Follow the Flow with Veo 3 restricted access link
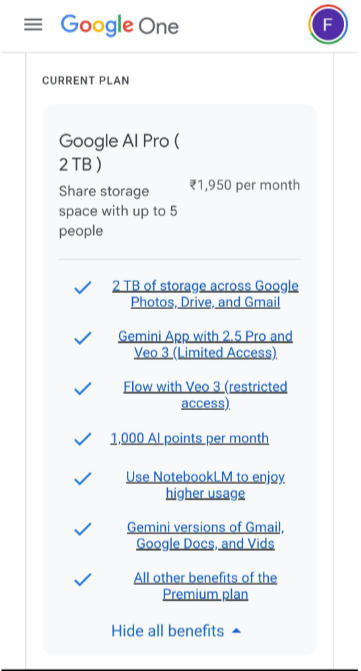 [205, 395]
